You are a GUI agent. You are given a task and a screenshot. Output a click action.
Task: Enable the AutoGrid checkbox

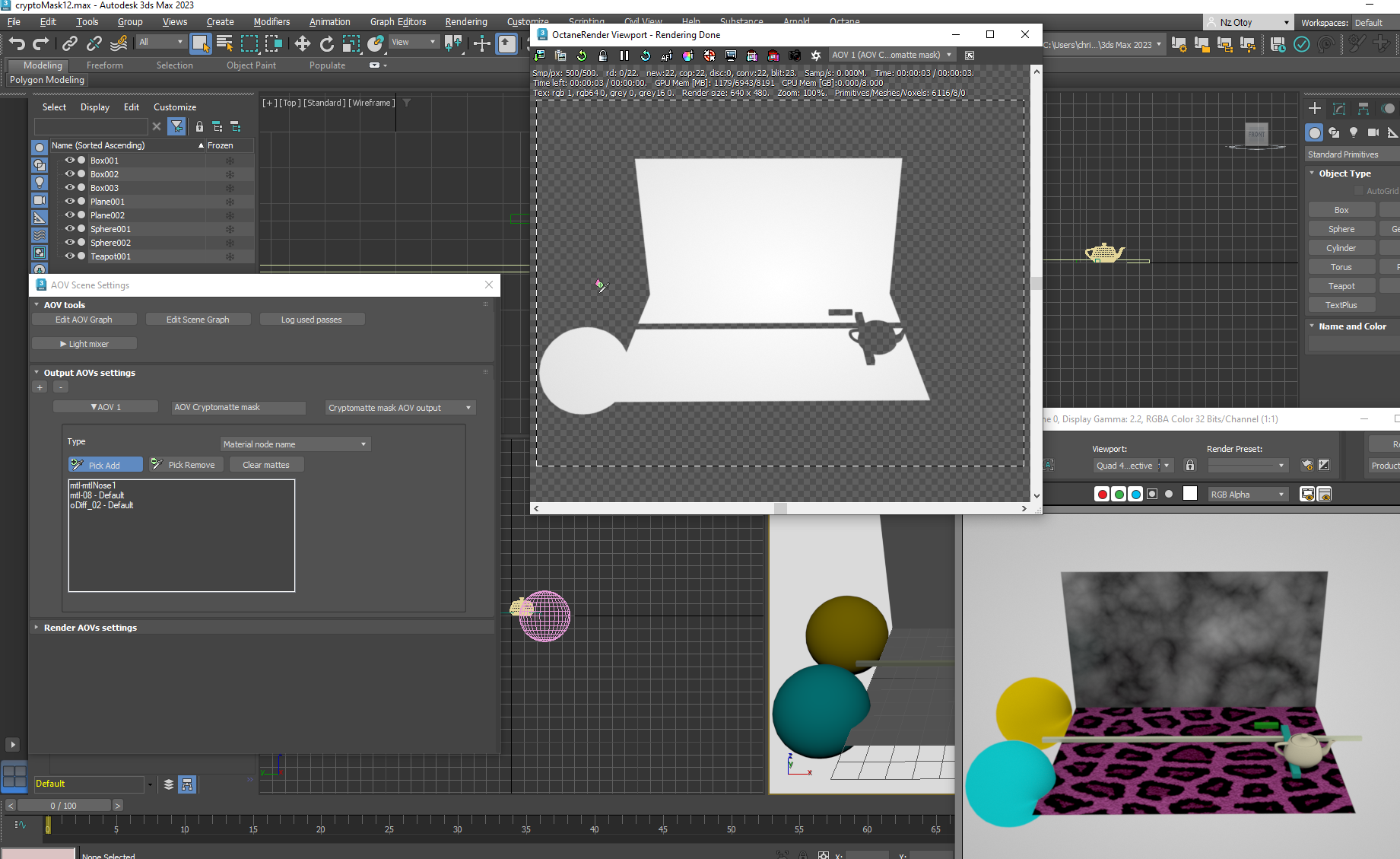tap(1359, 191)
